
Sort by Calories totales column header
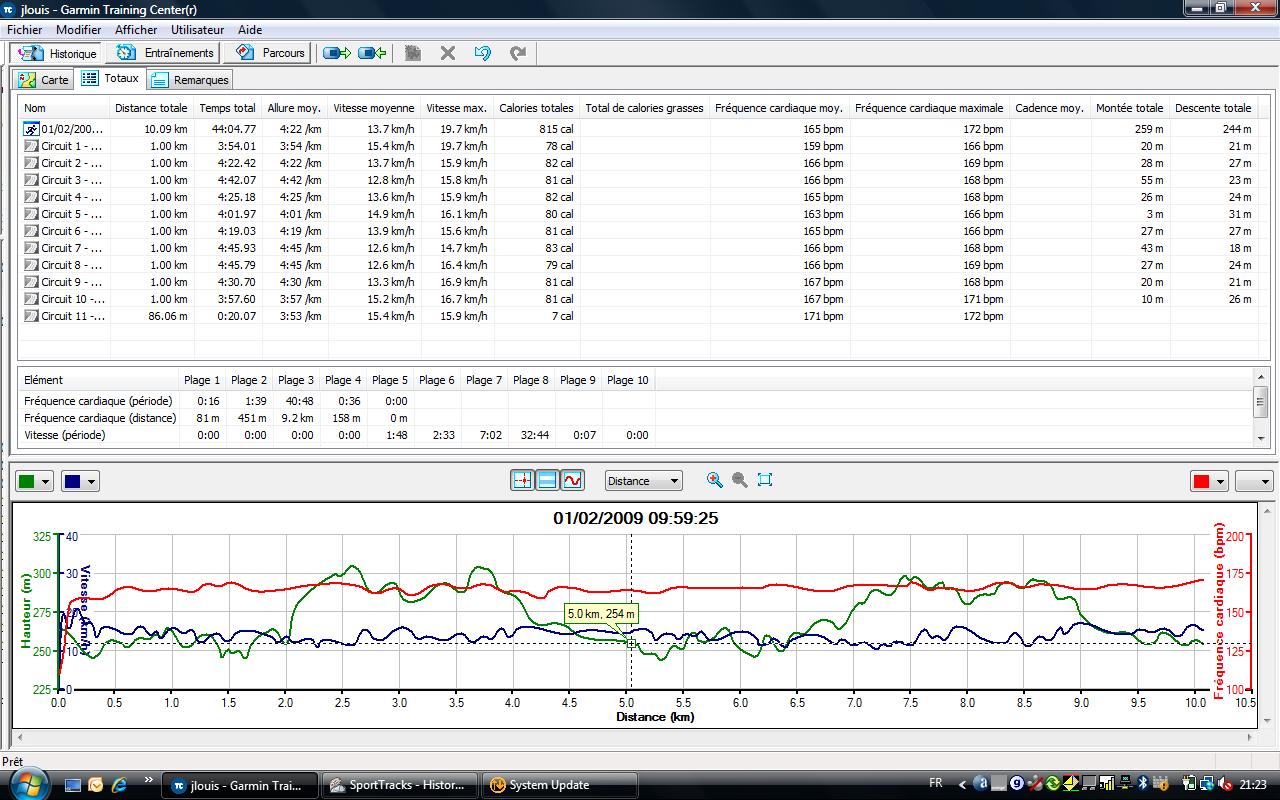coord(536,108)
